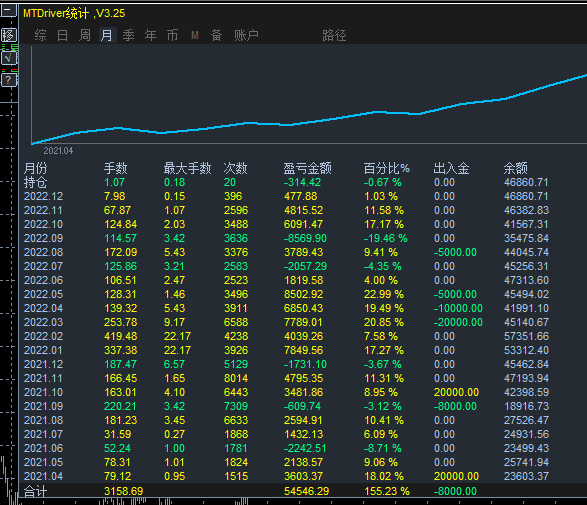Click the 合计 total row label

tap(36, 491)
